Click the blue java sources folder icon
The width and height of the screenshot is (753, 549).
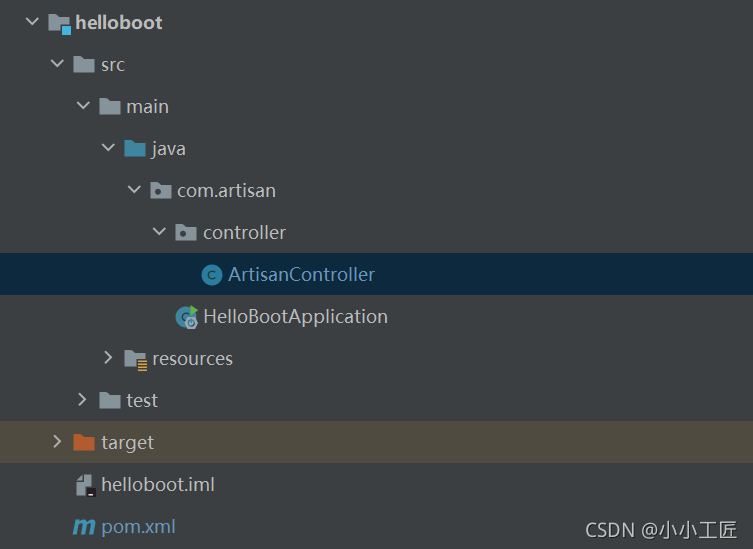(x=134, y=148)
